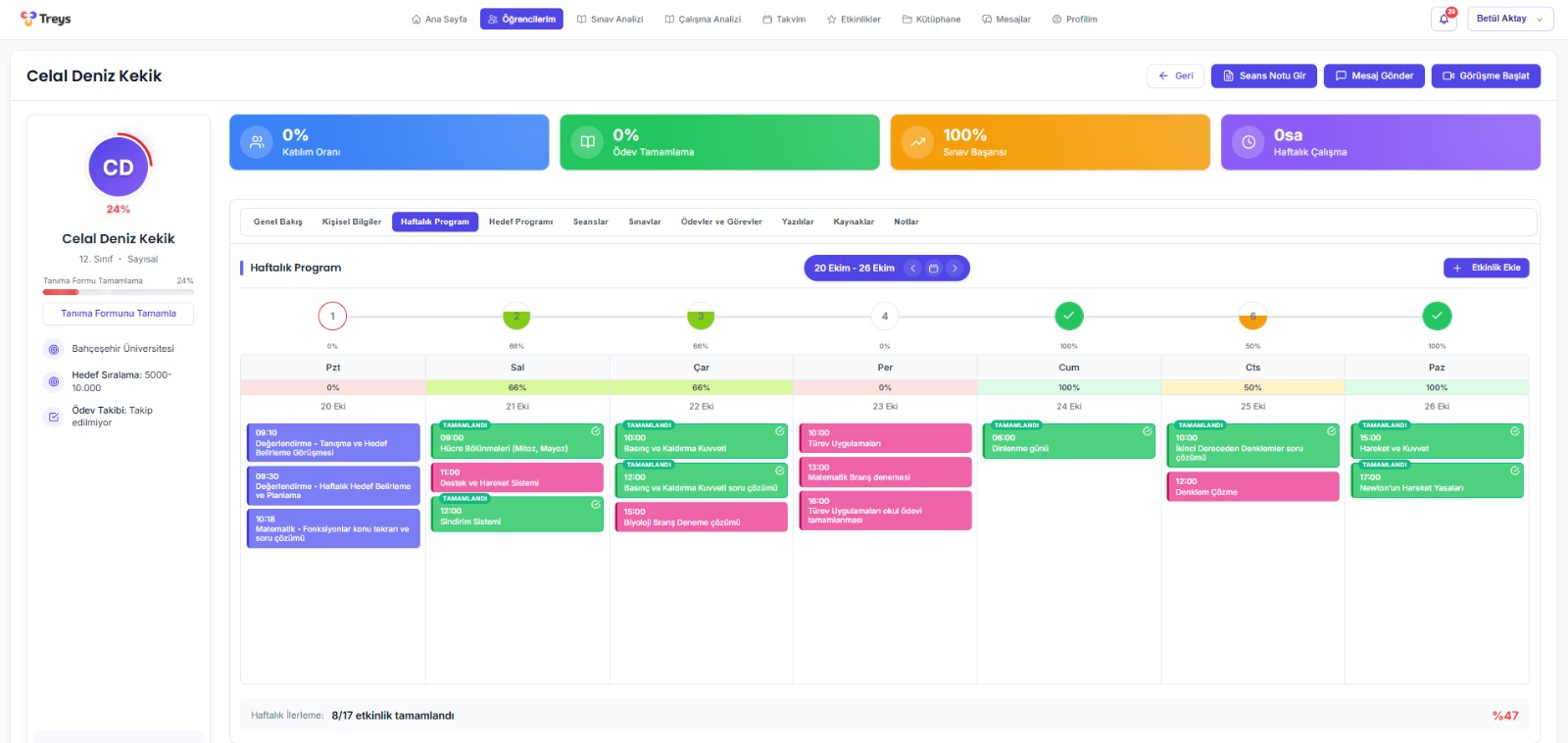Open the notifications bell

(1443, 20)
